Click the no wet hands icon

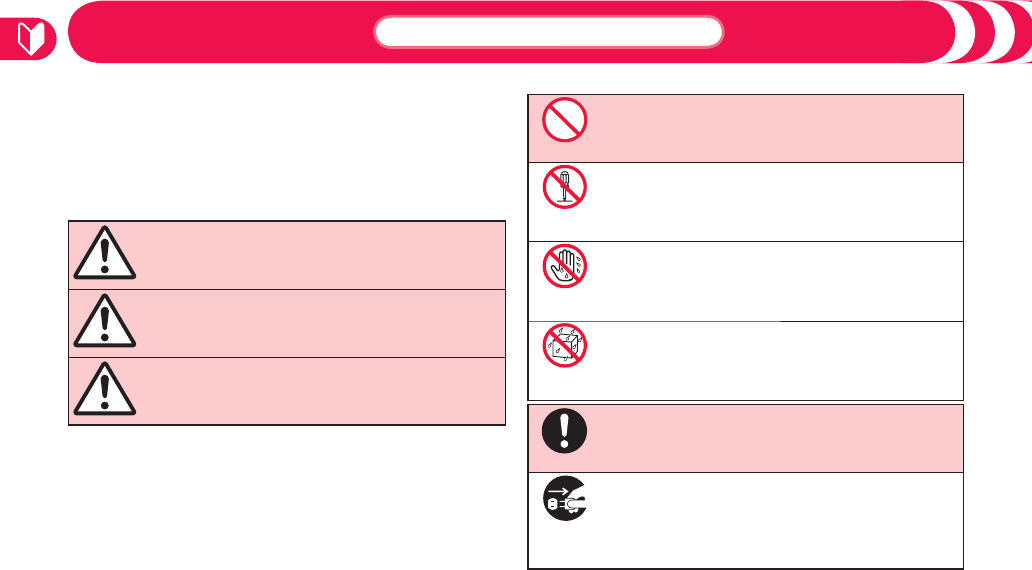566,265
